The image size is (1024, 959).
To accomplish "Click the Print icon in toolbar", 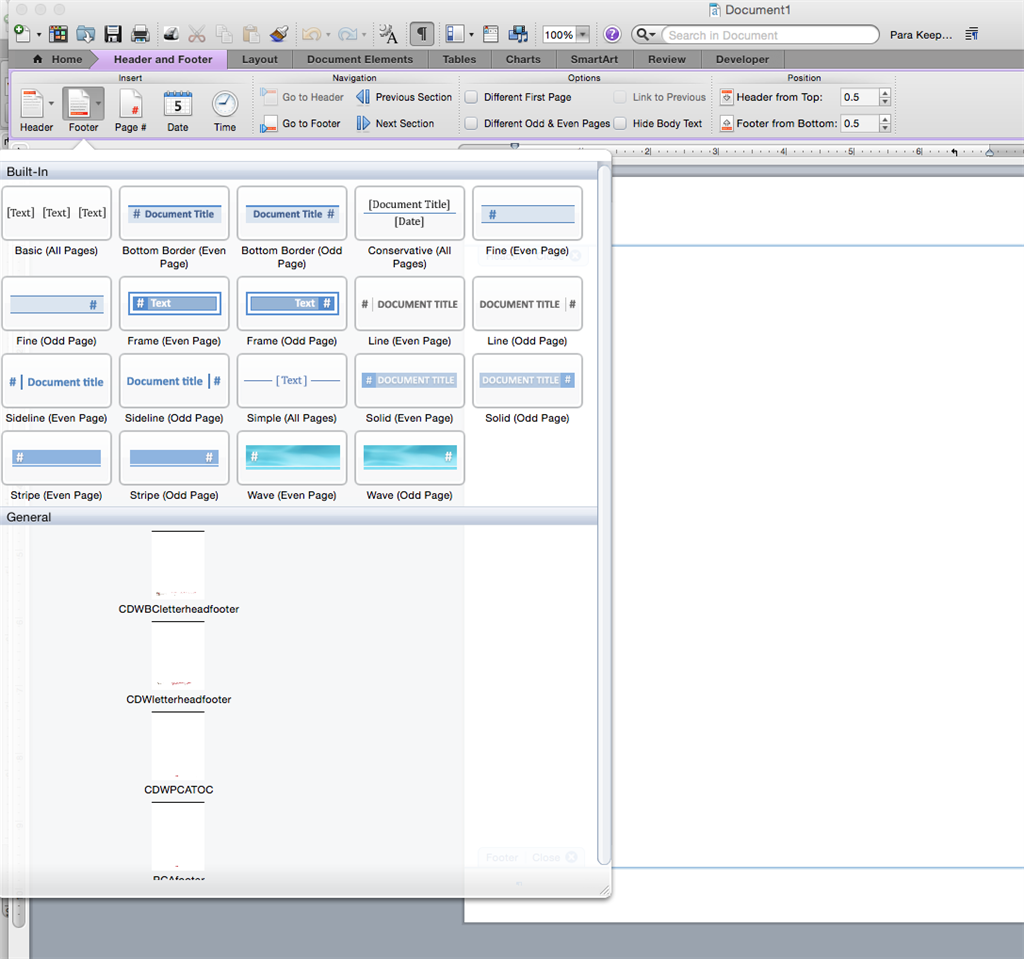I will tap(140, 34).
